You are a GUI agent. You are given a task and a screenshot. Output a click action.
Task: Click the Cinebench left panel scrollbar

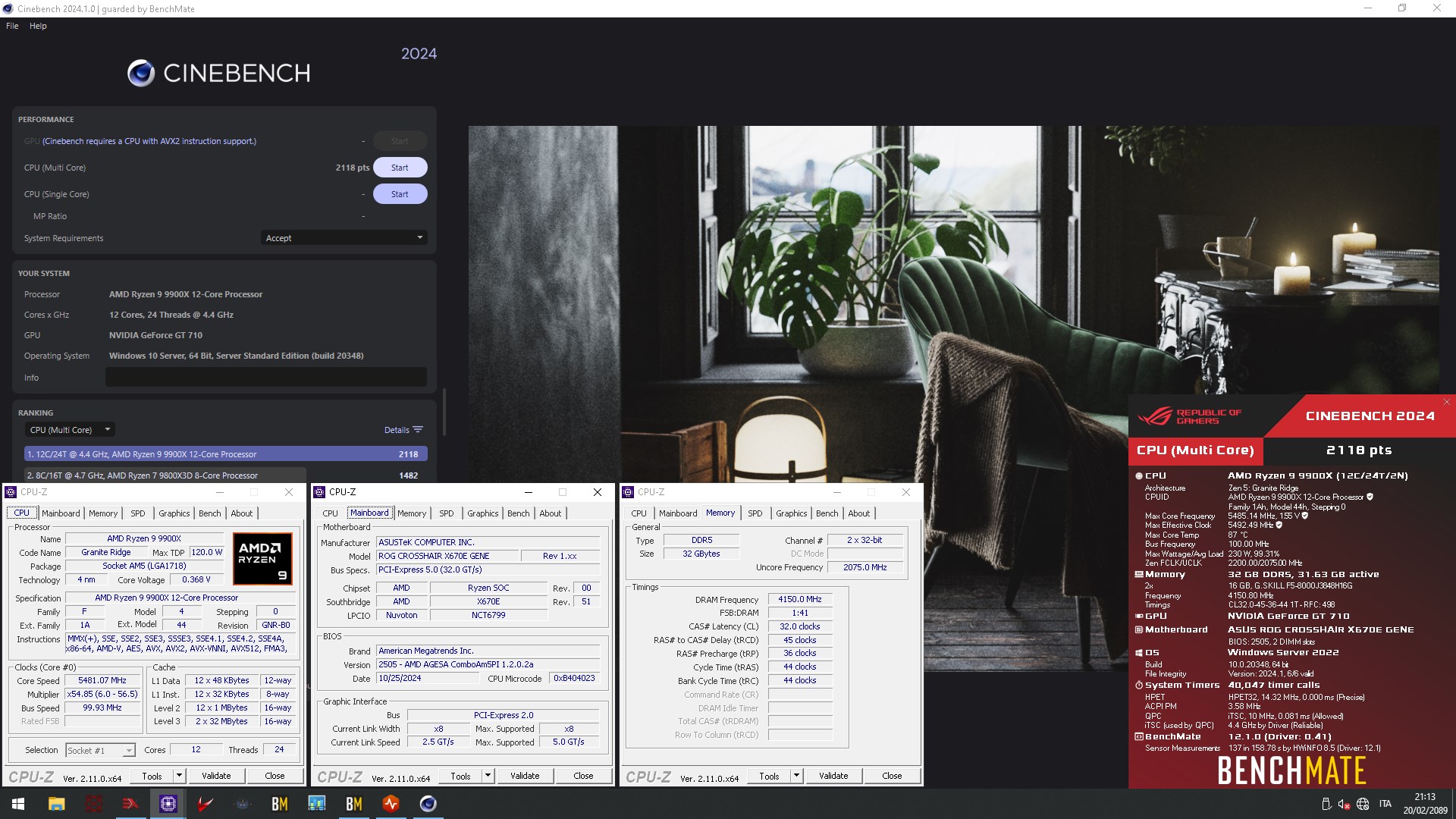[444, 411]
